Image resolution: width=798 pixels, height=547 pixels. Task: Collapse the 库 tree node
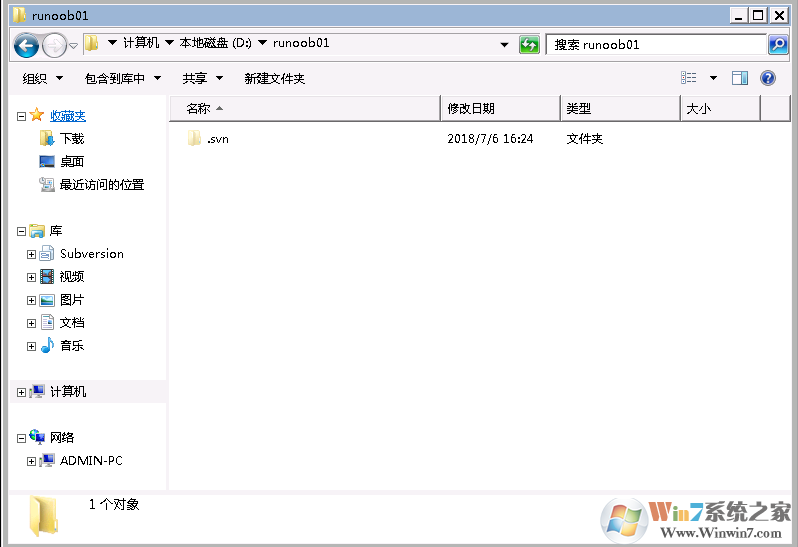coord(21,232)
